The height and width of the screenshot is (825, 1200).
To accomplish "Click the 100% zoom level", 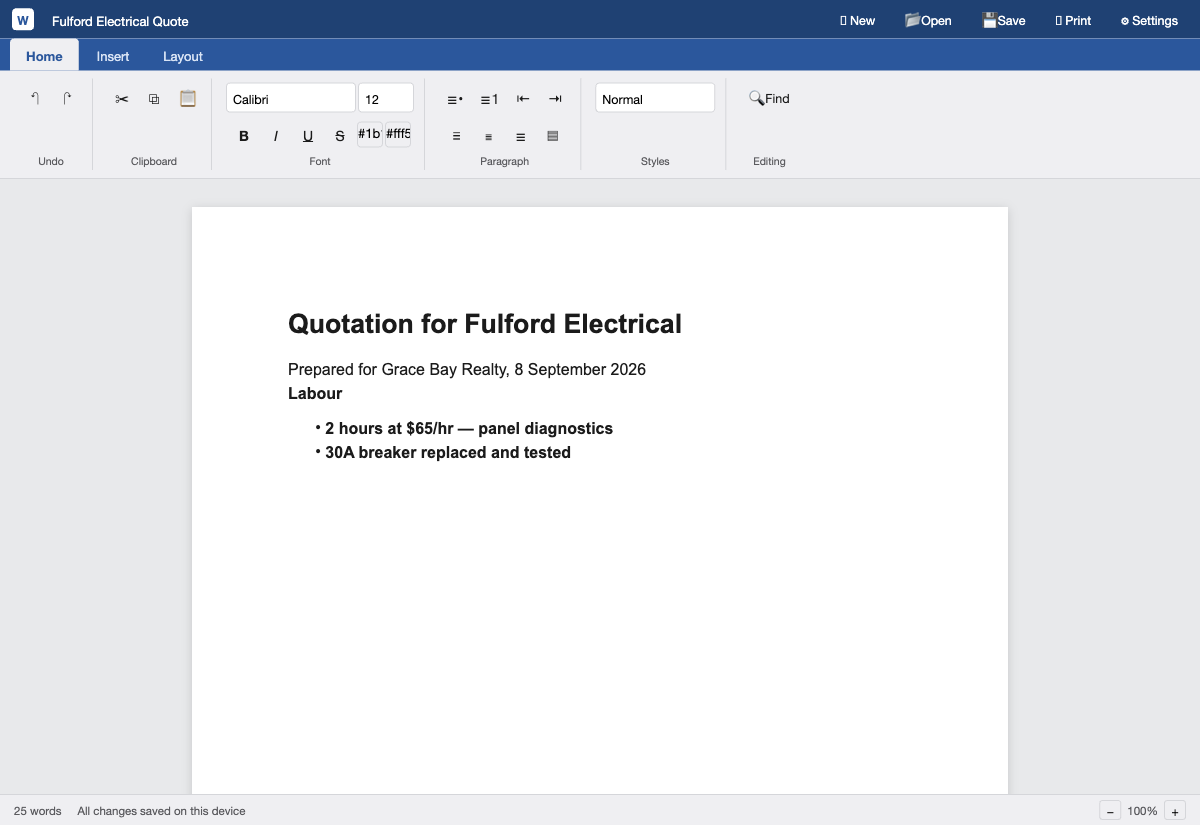I will click(1143, 811).
